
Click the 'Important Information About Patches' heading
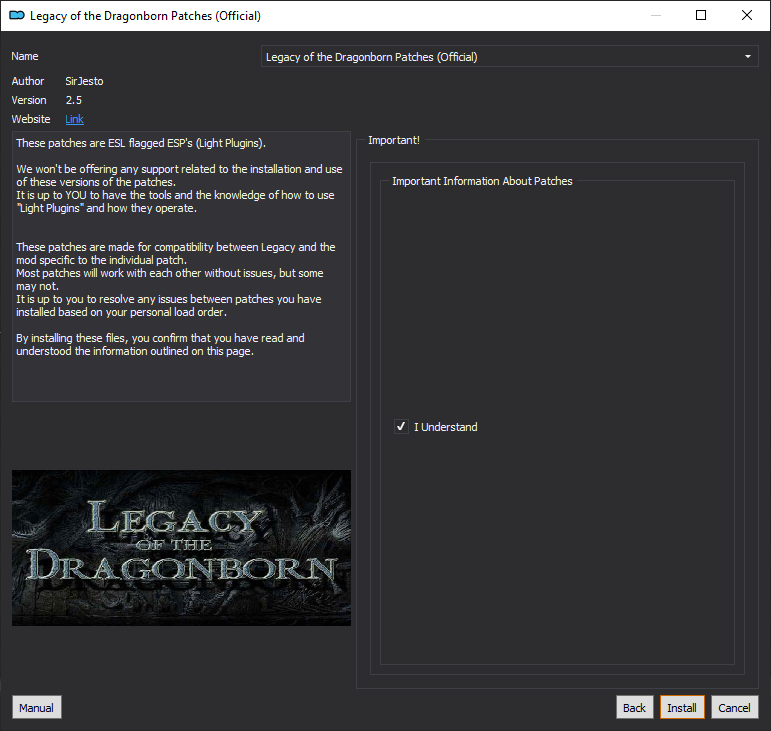[x=482, y=181]
